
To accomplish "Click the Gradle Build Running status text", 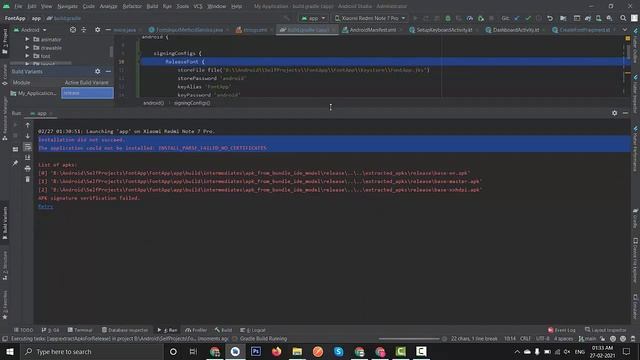I will (263, 339).
